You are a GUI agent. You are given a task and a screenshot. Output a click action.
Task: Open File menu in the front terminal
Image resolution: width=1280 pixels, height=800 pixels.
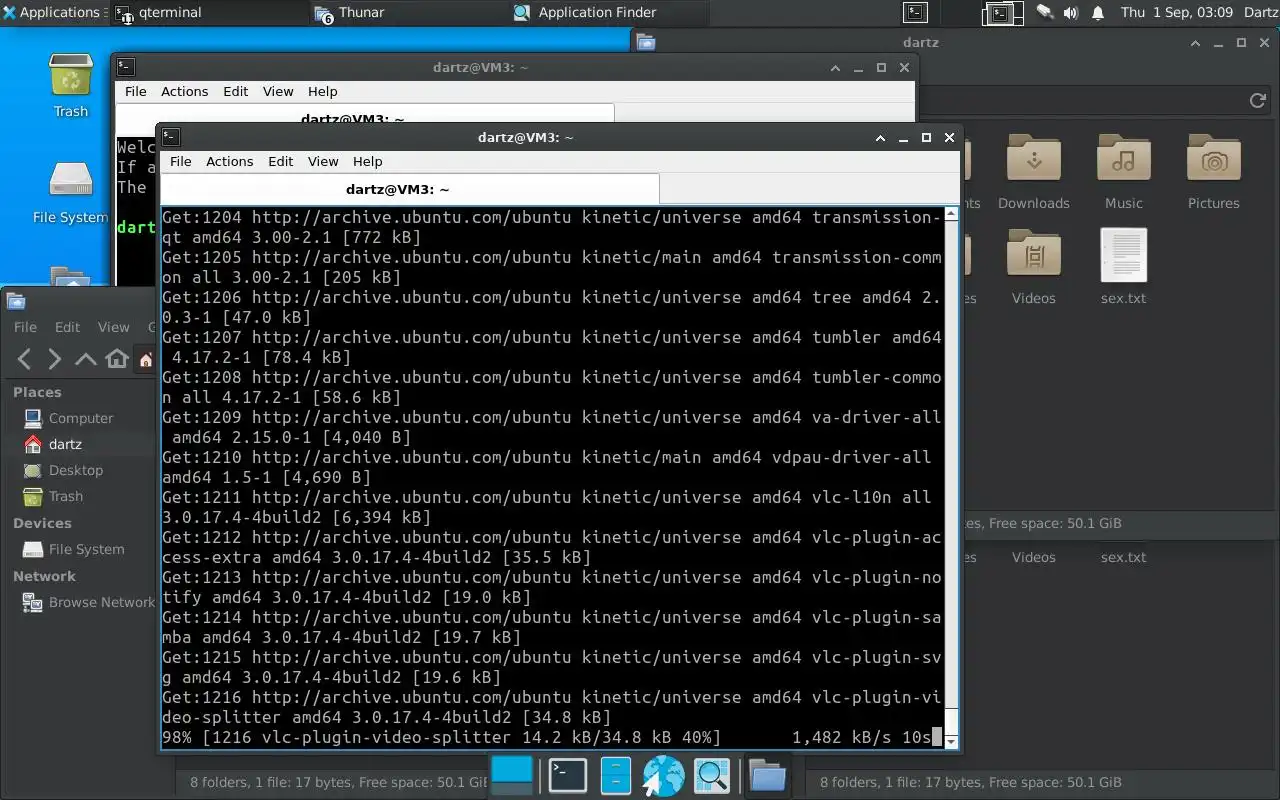180,161
